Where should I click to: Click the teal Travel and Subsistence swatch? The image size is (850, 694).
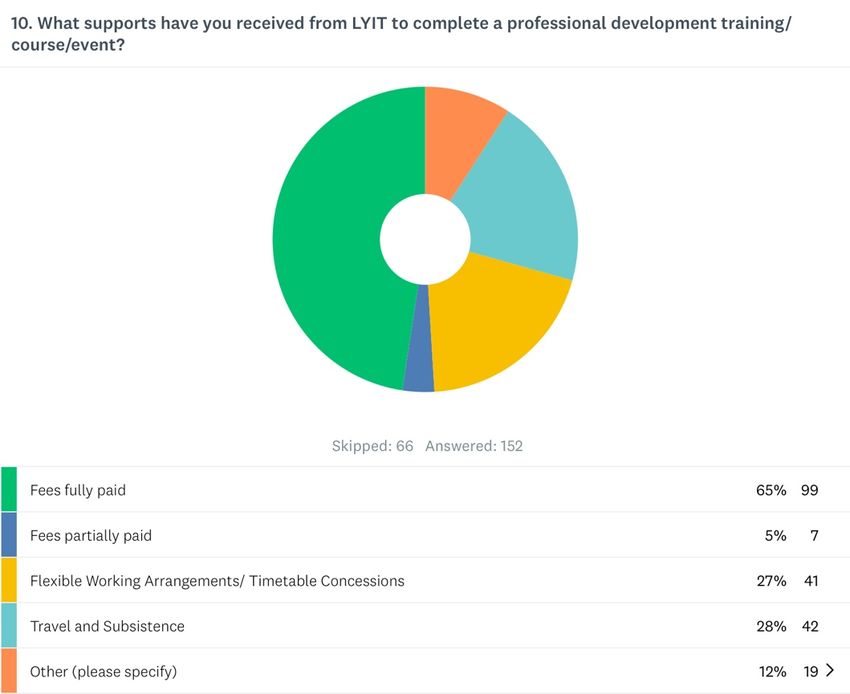(x=9, y=626)
